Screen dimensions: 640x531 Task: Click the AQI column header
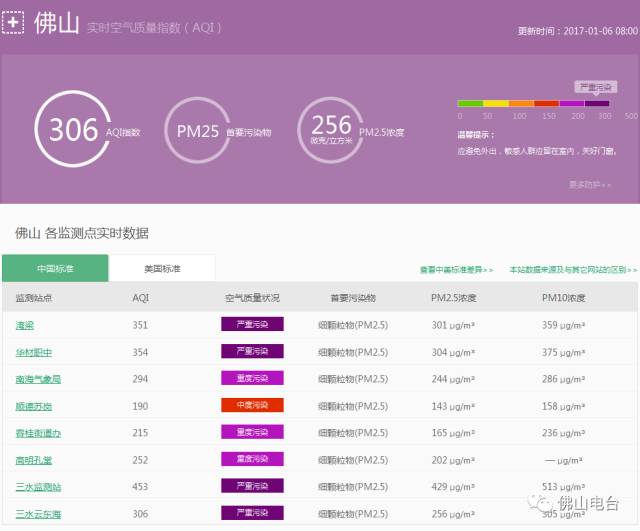pos(140,298)
